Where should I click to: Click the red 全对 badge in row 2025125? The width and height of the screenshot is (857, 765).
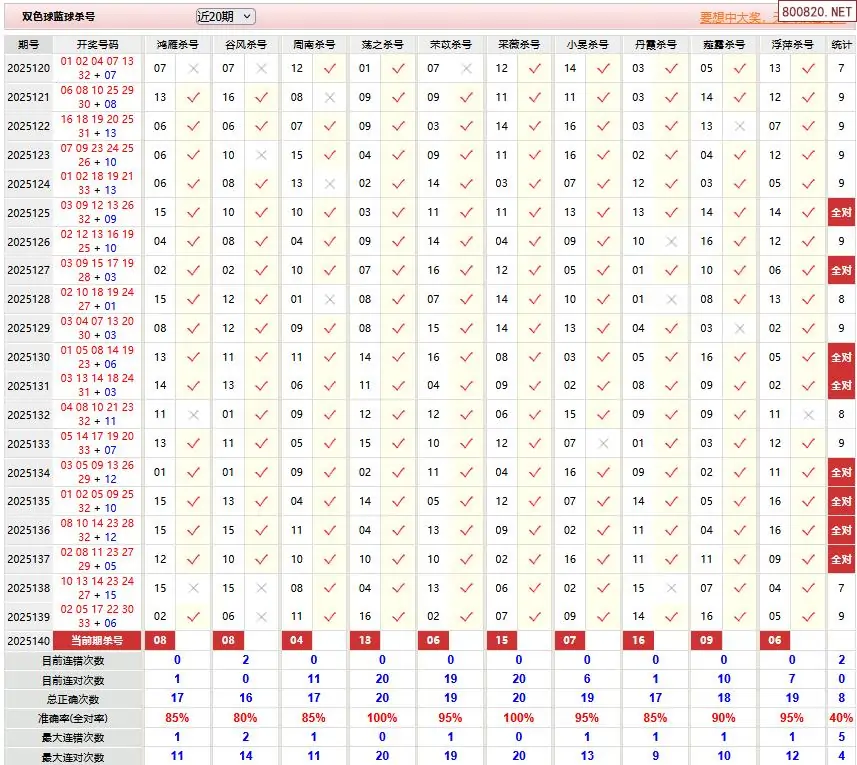pos(841,213)
